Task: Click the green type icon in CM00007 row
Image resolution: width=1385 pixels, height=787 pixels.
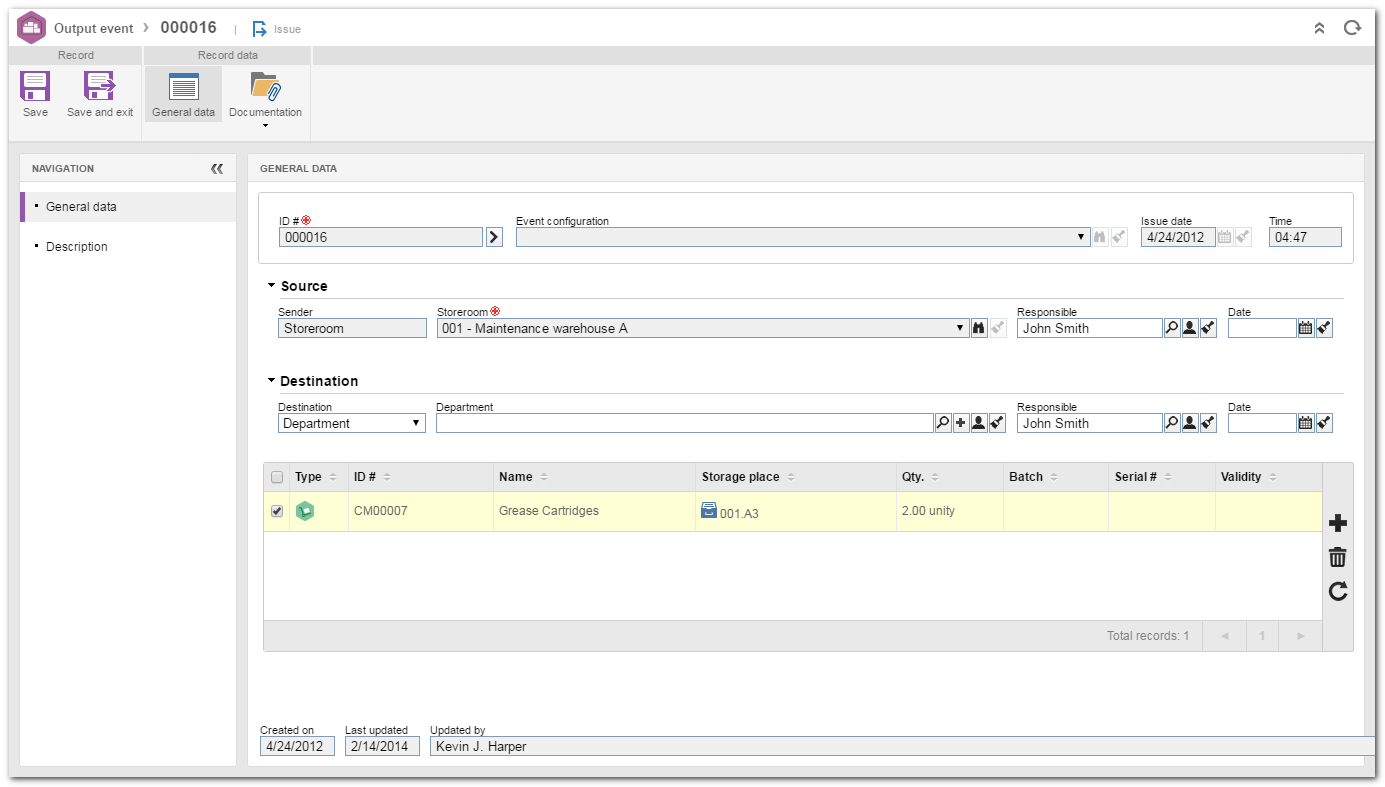Action: pos(305,511)
